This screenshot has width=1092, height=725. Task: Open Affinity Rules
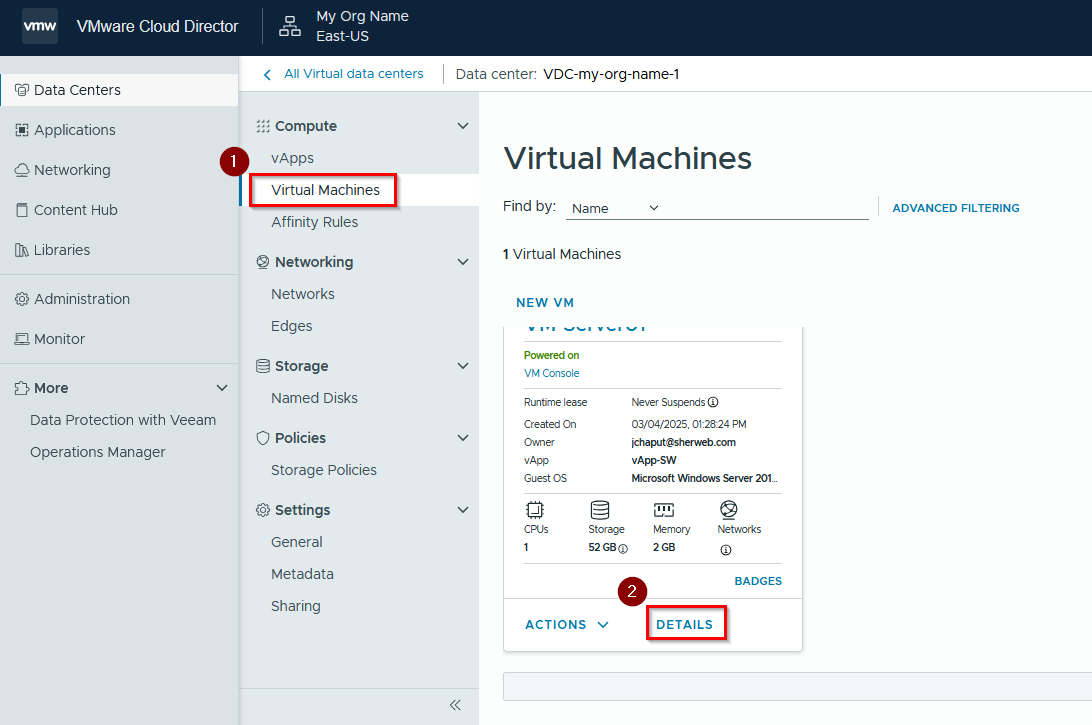click(315, 222)
